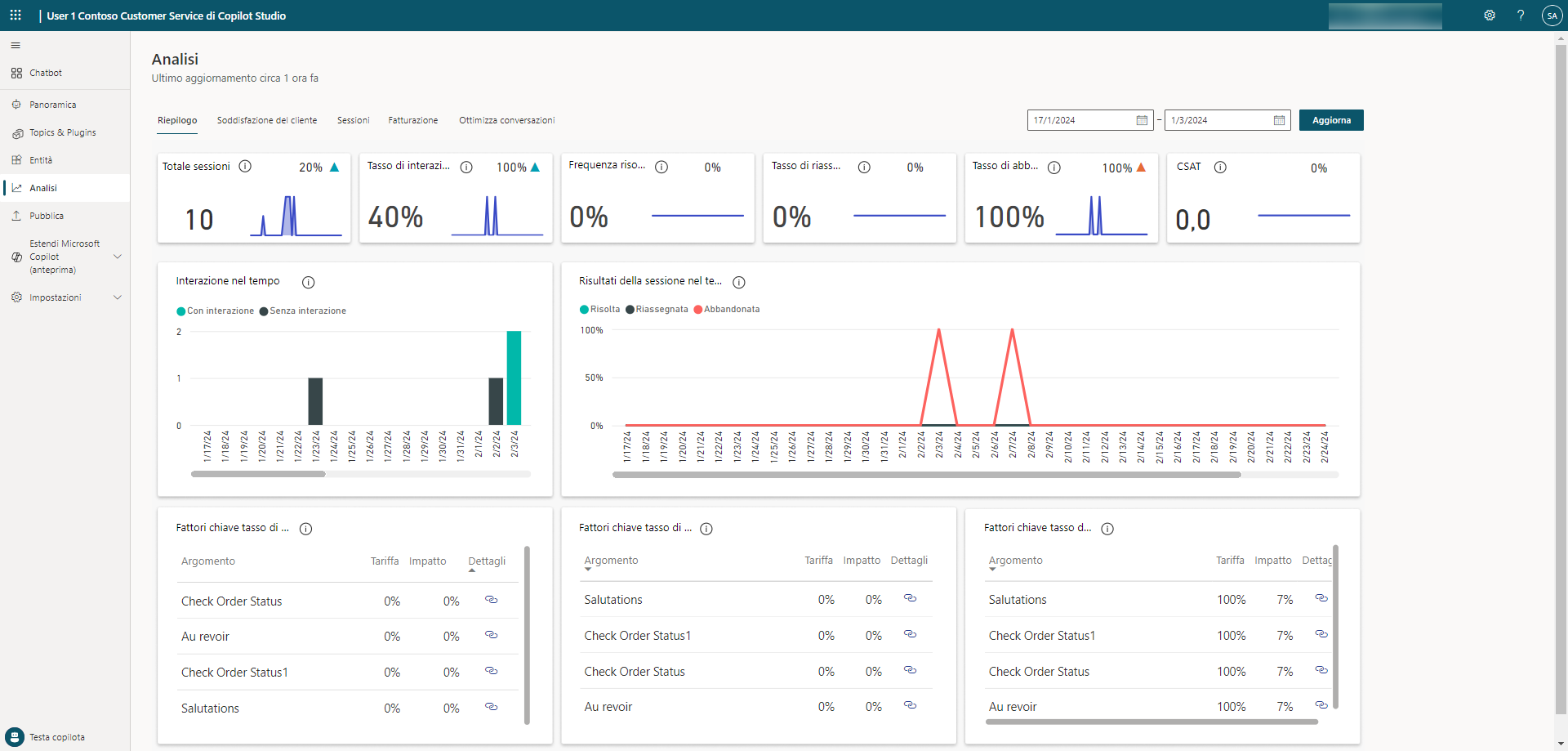Open details link for Check Order Status, first table
The height and width of the screenshot is (751, 1568).
pyautogui.click(x=491, y=600)
